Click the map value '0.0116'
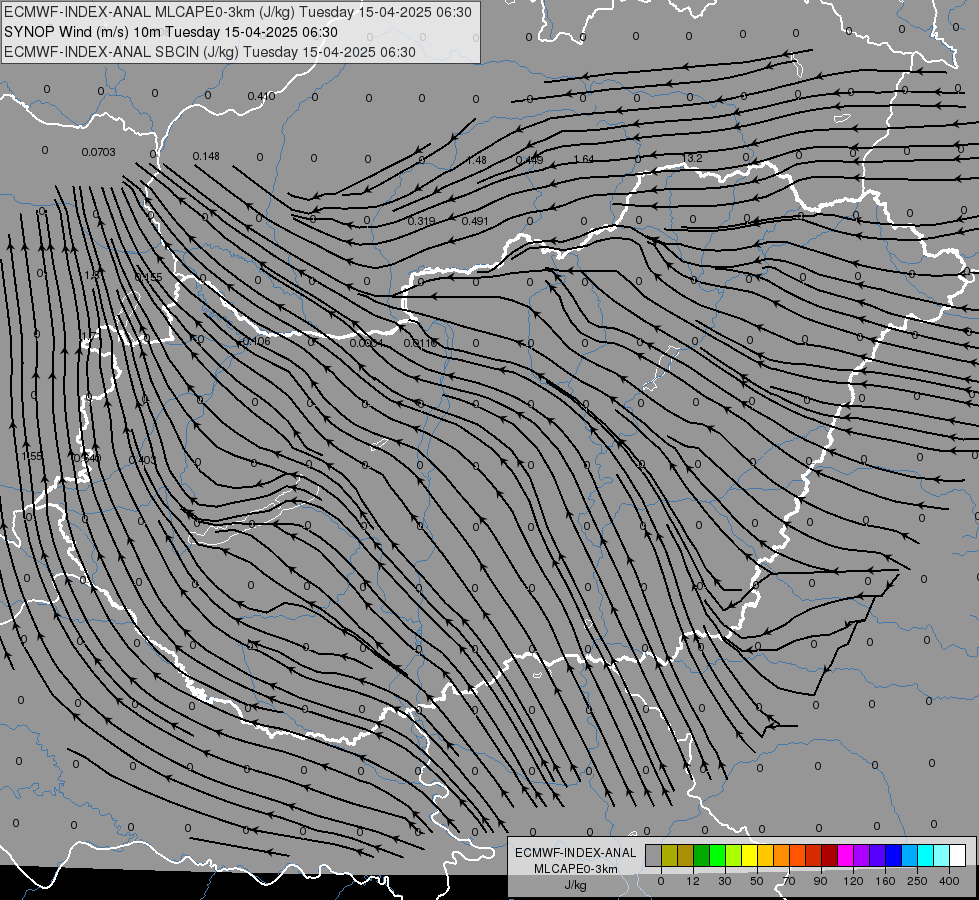The height and width of the screenshot is (900, 979). pyautogui.click(x=420, y=343)
